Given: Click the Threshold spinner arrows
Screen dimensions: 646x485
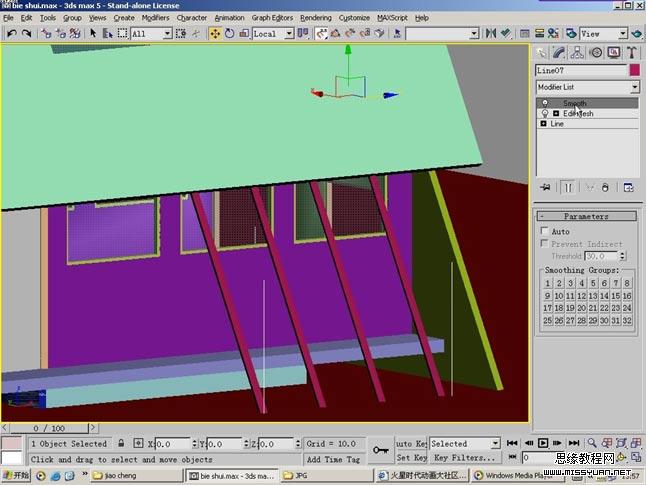Looking at the screenshot, I should [x=623, y=256].
